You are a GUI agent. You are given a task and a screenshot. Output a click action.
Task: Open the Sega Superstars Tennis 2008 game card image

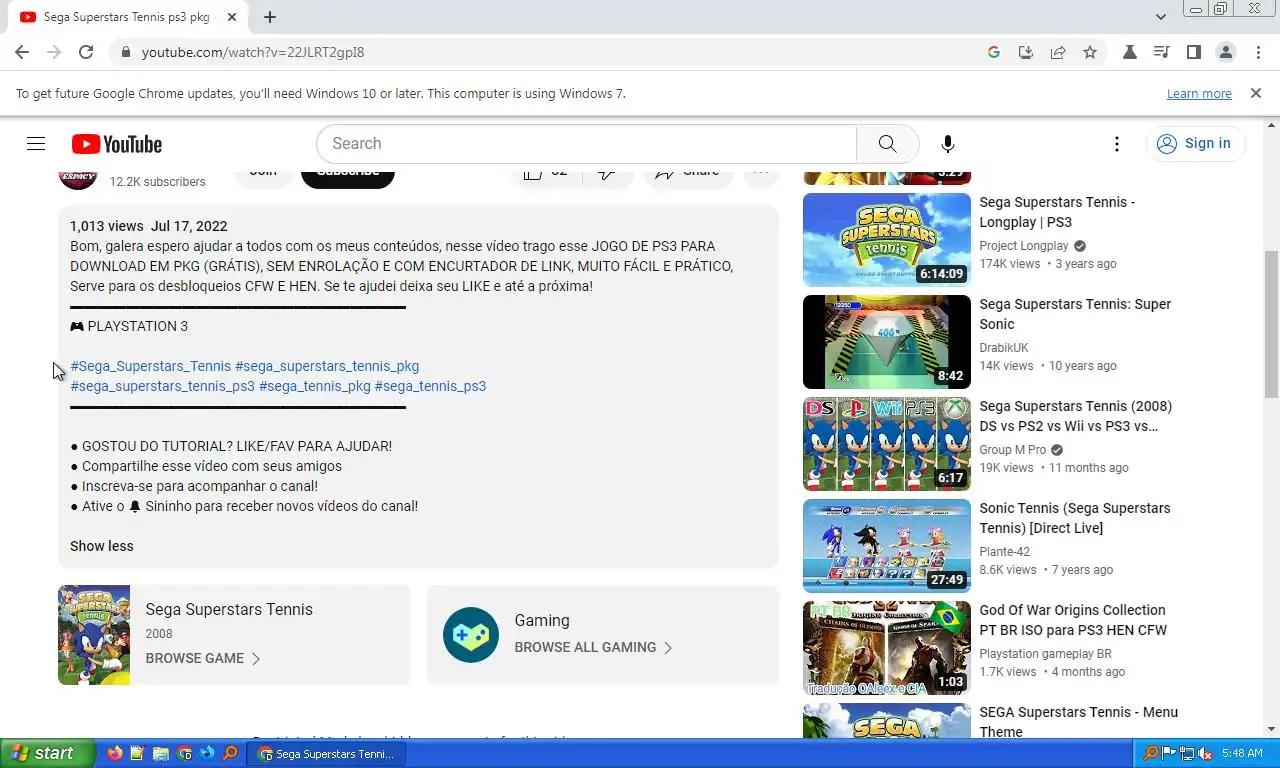(94, 635)
